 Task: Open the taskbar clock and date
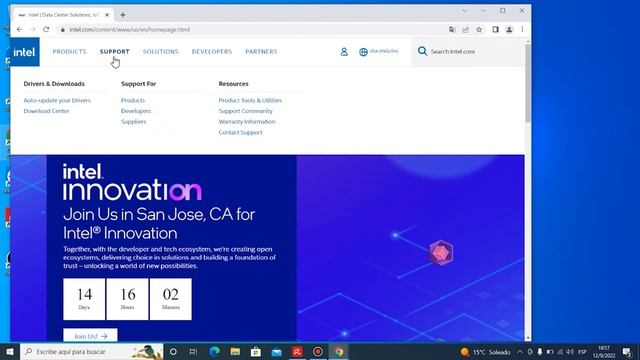[x=604, y=351]
